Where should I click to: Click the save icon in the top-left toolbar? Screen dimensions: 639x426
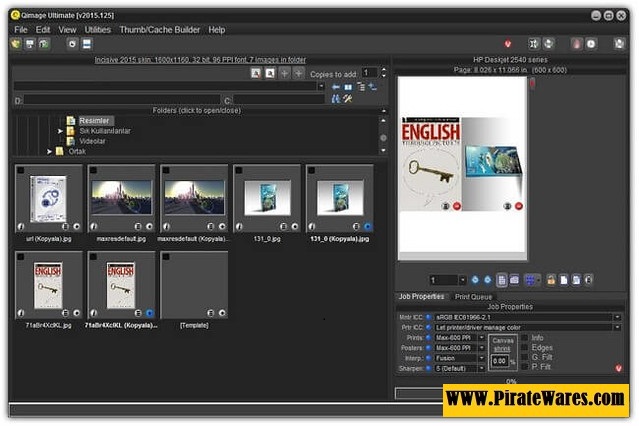(30, 44)
